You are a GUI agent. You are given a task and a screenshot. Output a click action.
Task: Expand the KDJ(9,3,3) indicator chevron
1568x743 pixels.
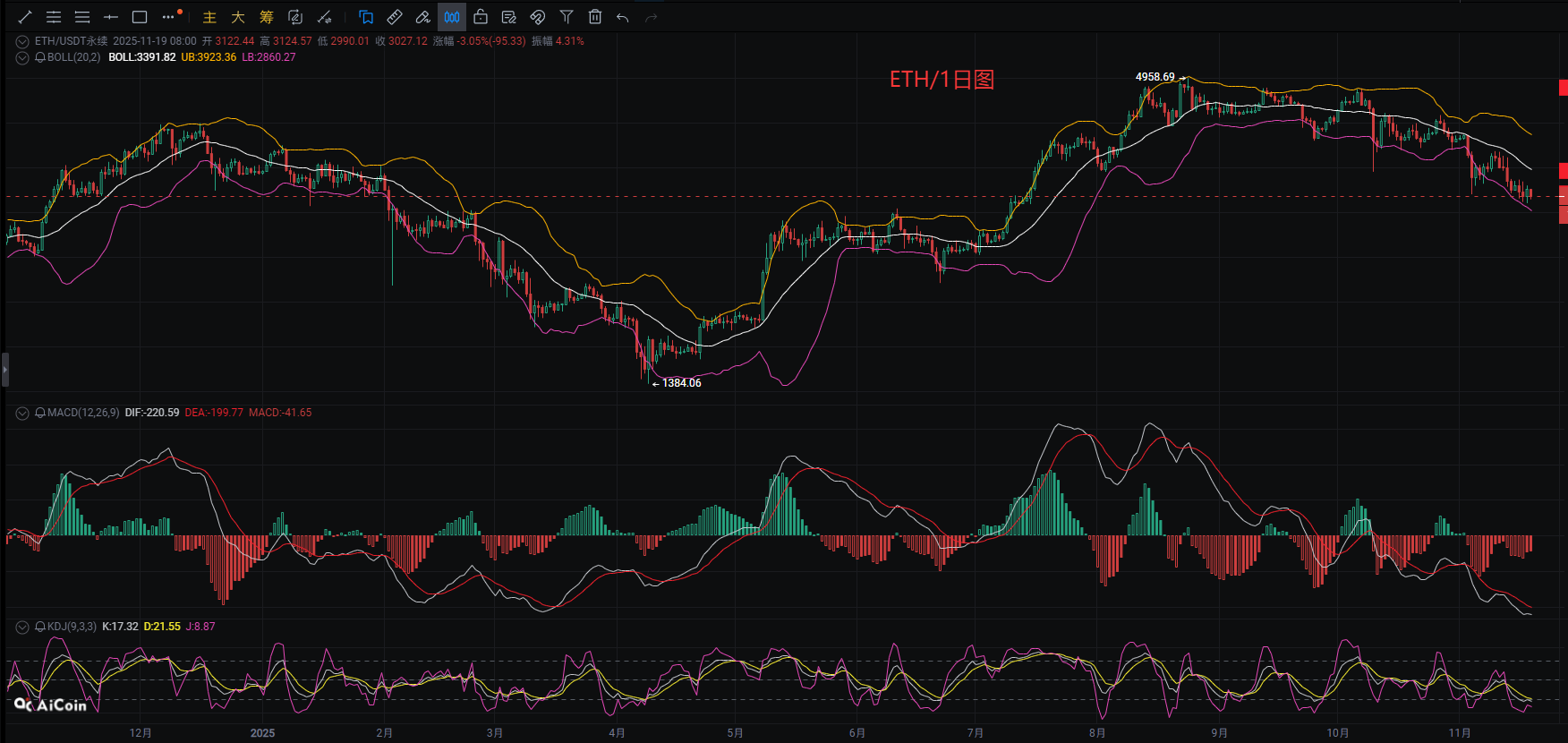[x=22, y=627]
